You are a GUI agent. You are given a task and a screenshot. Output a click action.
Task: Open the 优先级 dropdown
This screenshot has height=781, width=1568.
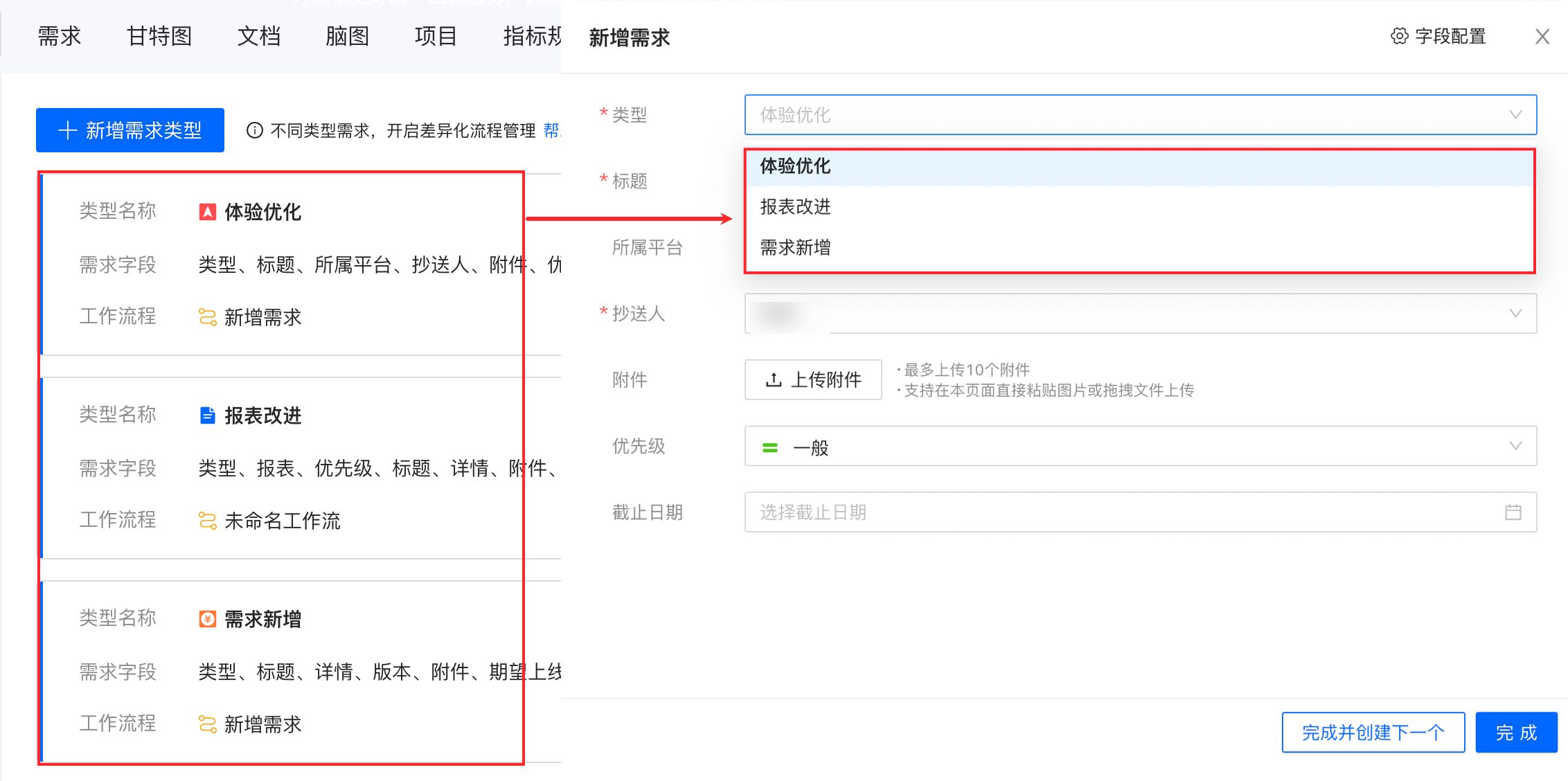coord(1515,447)
